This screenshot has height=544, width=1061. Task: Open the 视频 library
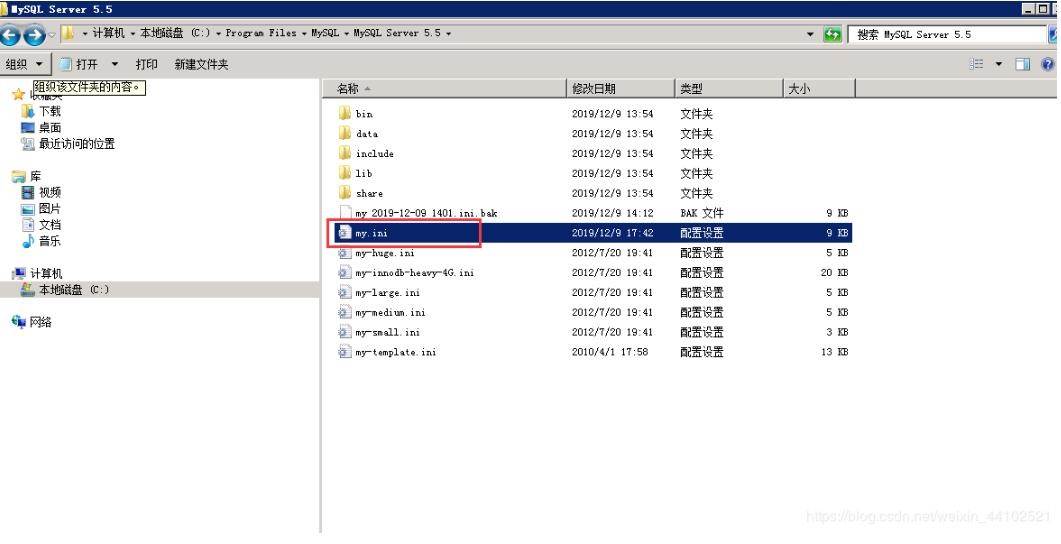[x=49, y=192]
